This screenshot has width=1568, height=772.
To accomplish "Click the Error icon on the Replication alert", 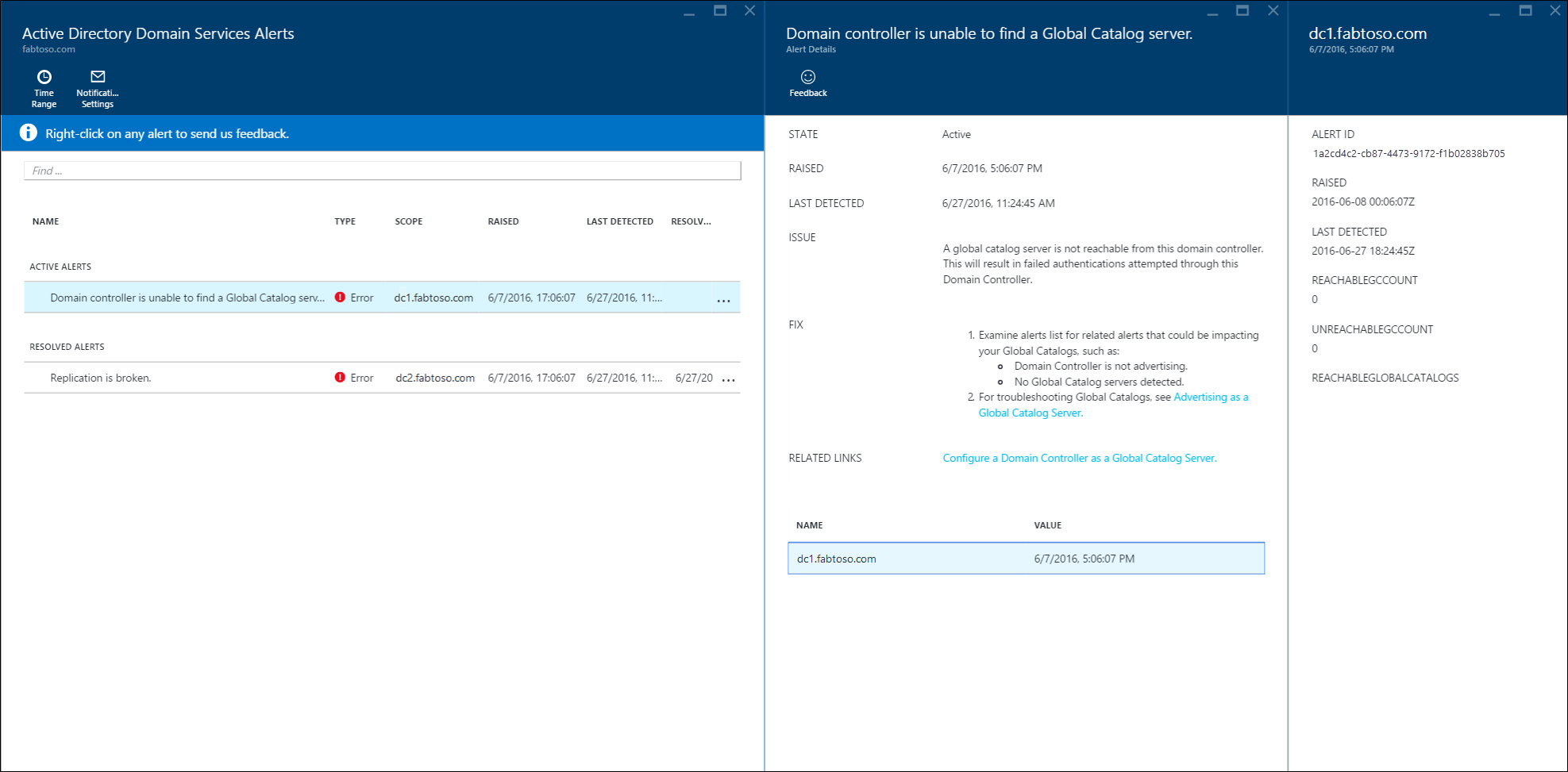I will coord(340,377).
